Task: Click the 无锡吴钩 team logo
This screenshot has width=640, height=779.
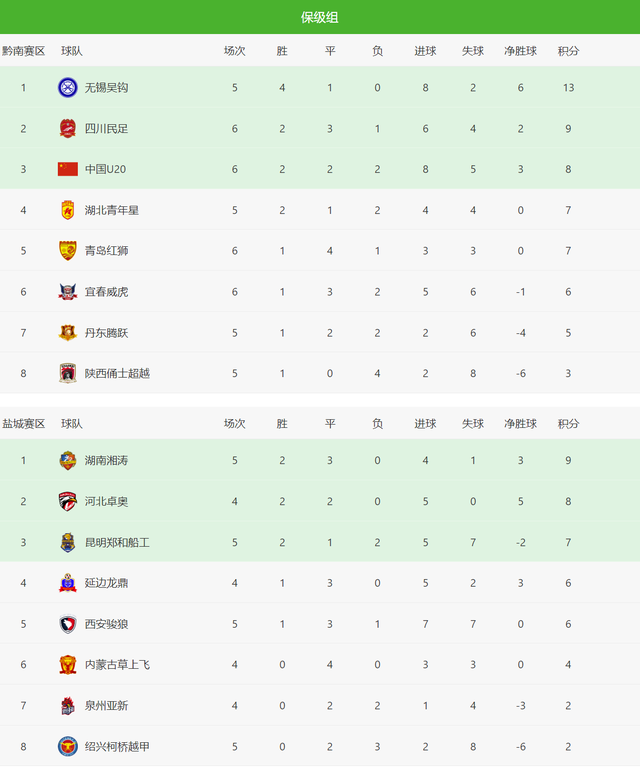Action: tap(68, 87)
